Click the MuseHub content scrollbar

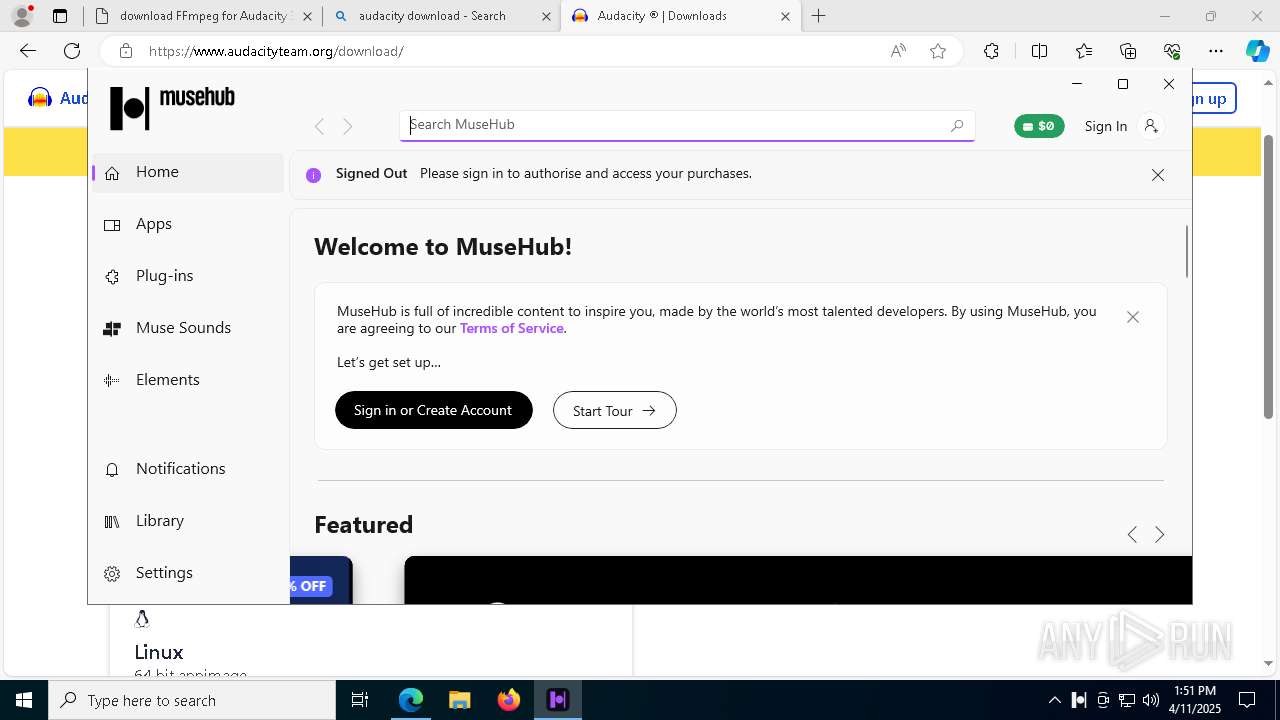pos(1187,251)
